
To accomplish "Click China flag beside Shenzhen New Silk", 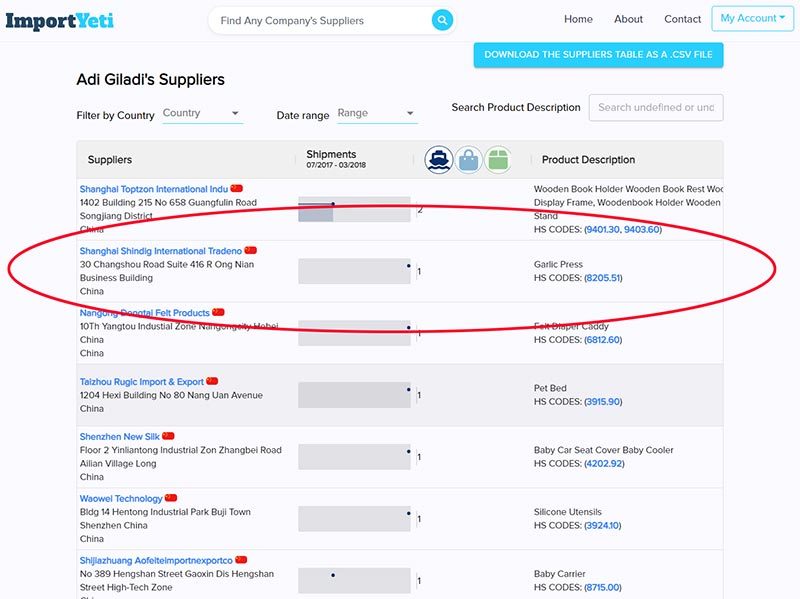I will point(168,436).
